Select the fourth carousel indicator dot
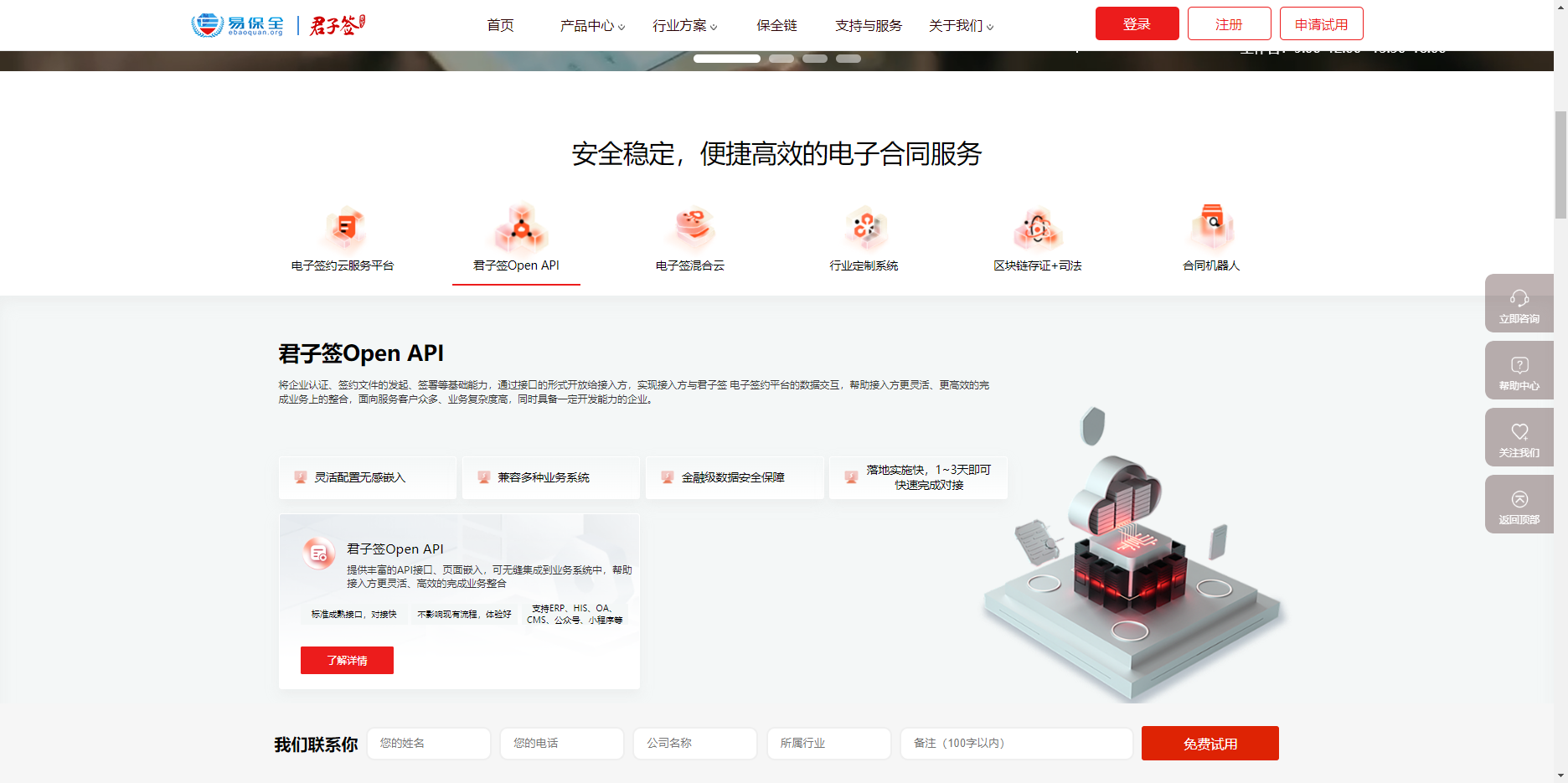Screen dimensions: 1568x783 click(848, 59)
